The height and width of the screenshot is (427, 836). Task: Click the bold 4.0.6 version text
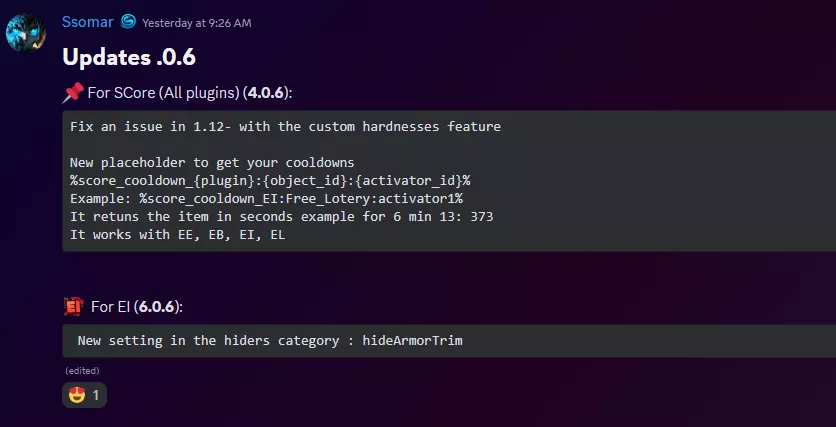pyautogui.click(x=268, y=93)
